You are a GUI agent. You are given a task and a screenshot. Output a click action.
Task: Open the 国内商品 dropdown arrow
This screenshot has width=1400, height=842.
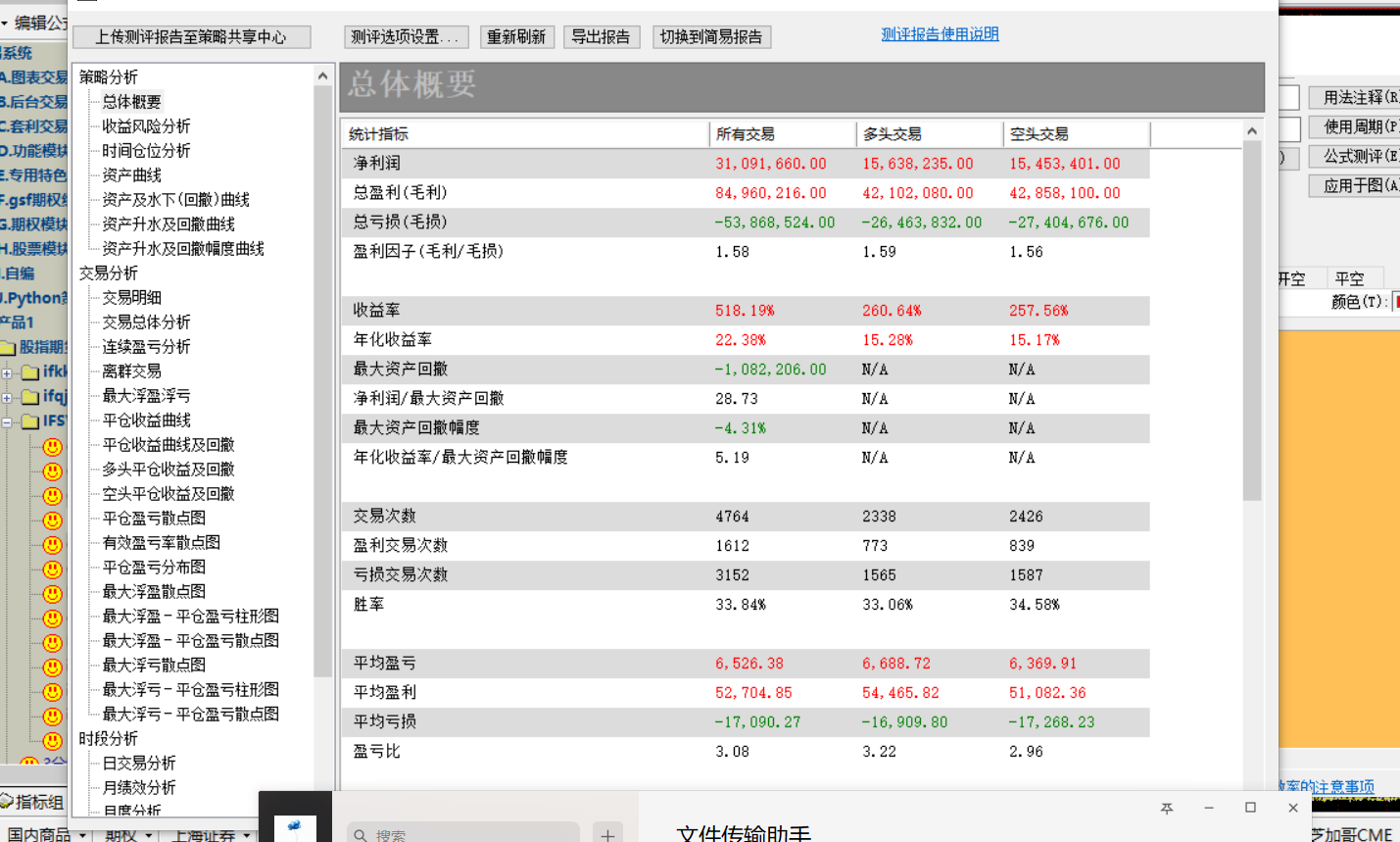[82, 835]
